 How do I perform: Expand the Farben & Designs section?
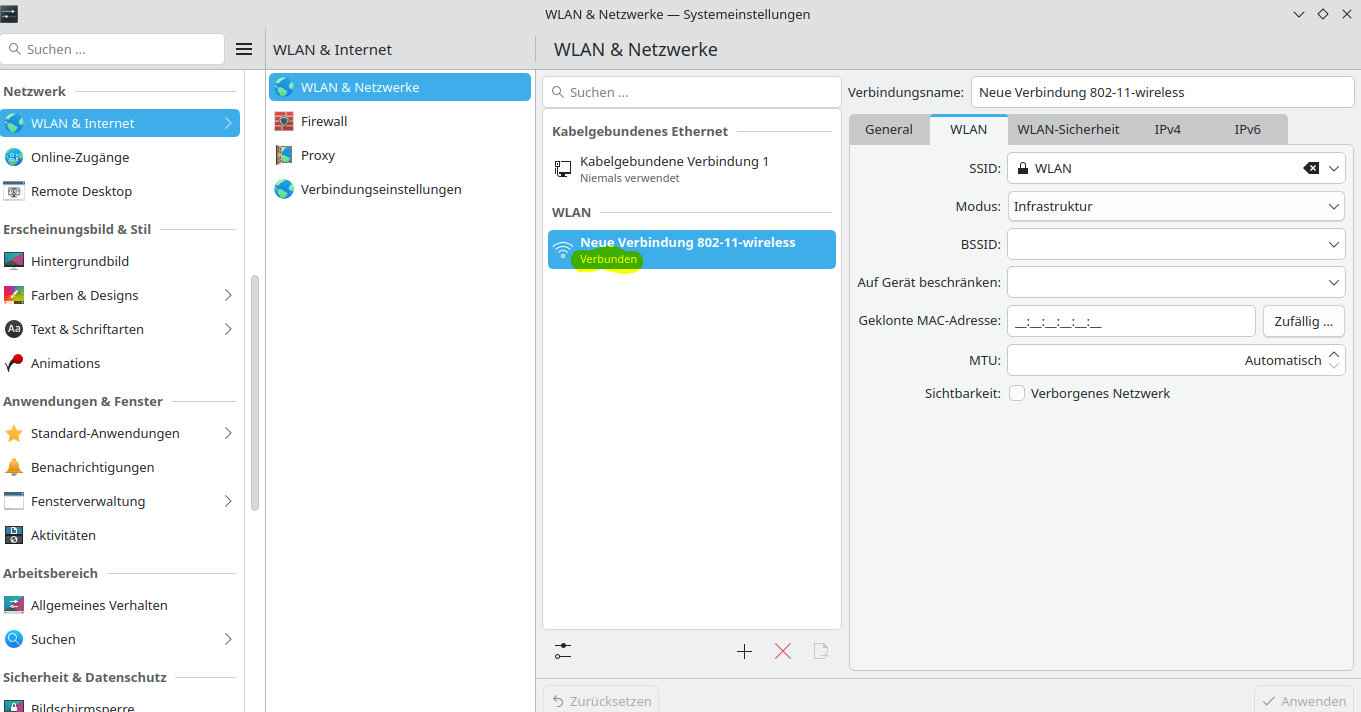pos(229,295)
